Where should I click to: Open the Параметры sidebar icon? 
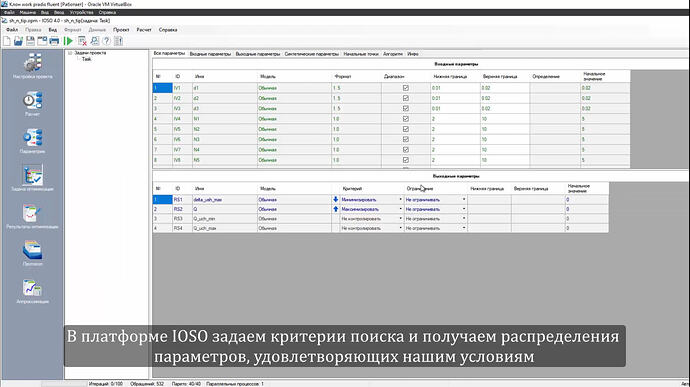33,137
